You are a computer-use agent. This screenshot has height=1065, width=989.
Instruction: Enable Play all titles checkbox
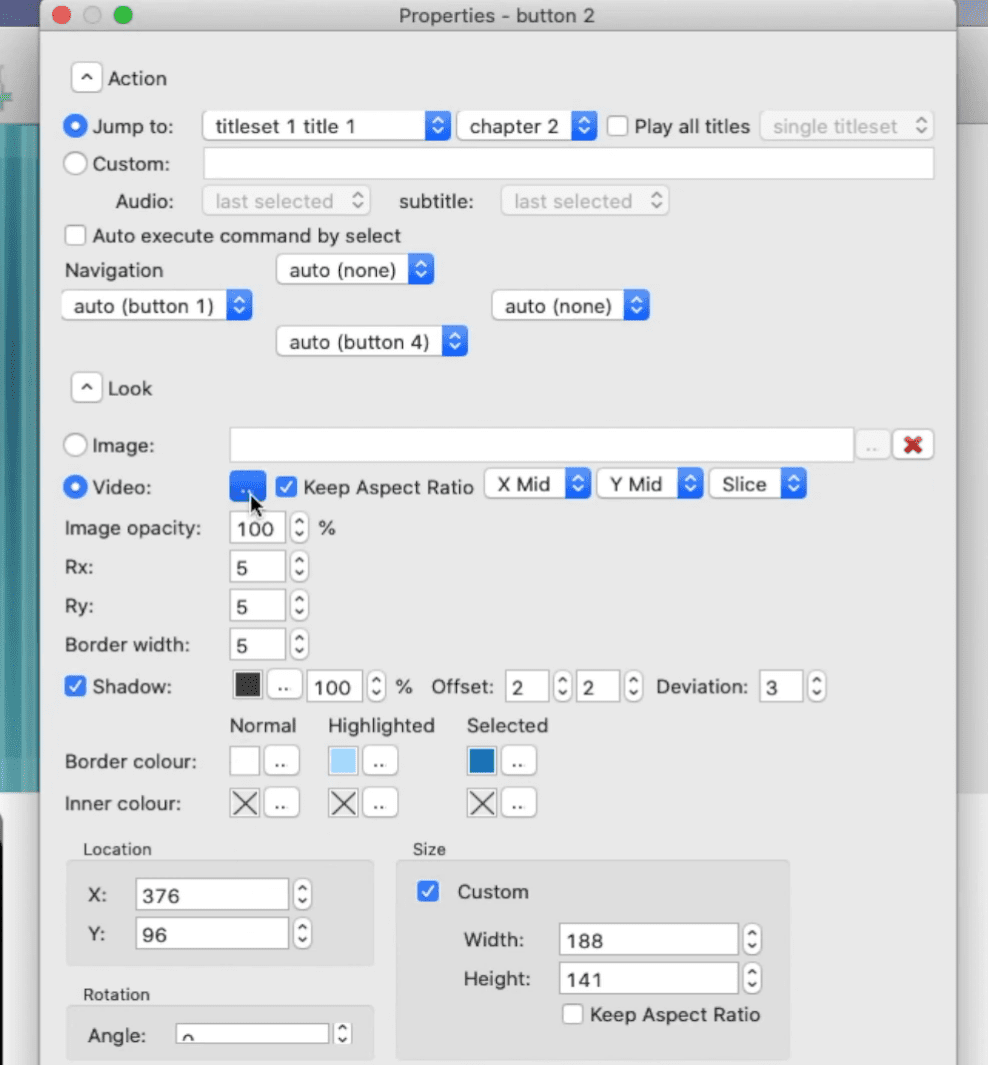(618, 126)
